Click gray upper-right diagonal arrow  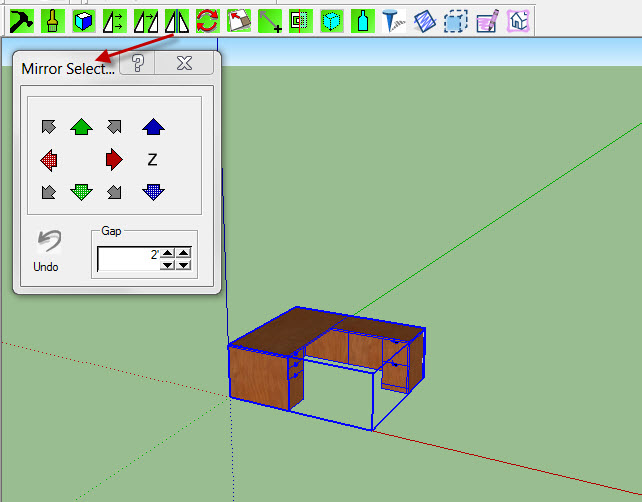tap(114, 127)
